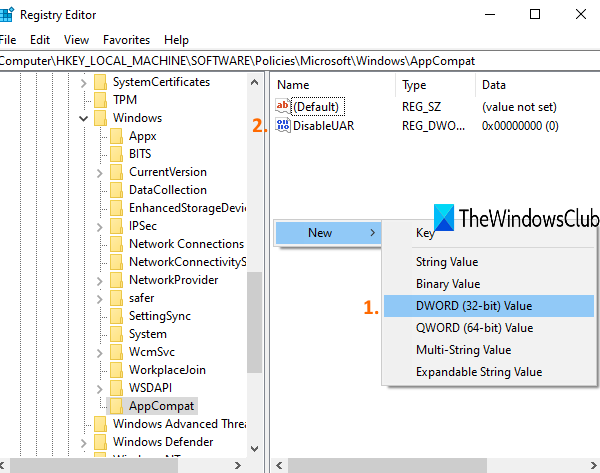The width and height of the screenshot is (600, 473).
Task: Choose QWORD (64-bit) Value from submenu
Action: point(489,328)
